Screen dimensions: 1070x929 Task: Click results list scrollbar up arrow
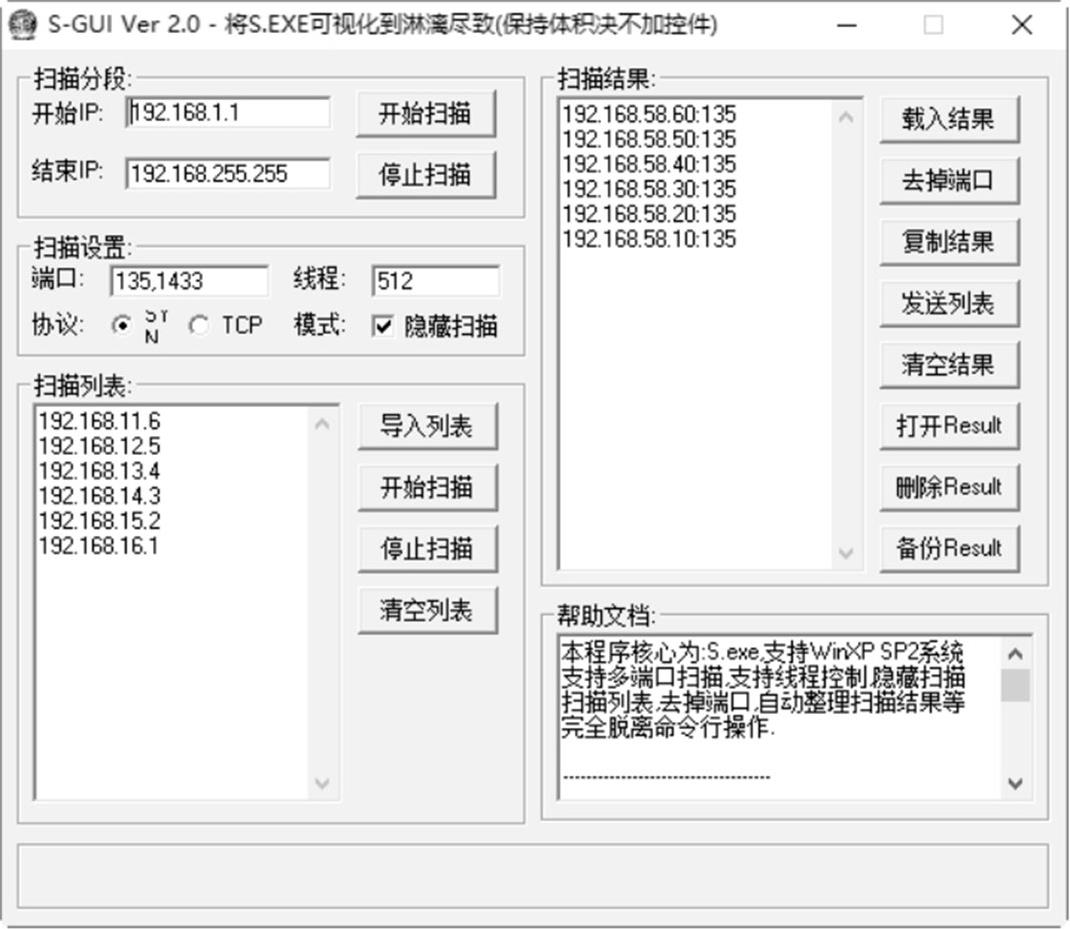pos(846,117)
